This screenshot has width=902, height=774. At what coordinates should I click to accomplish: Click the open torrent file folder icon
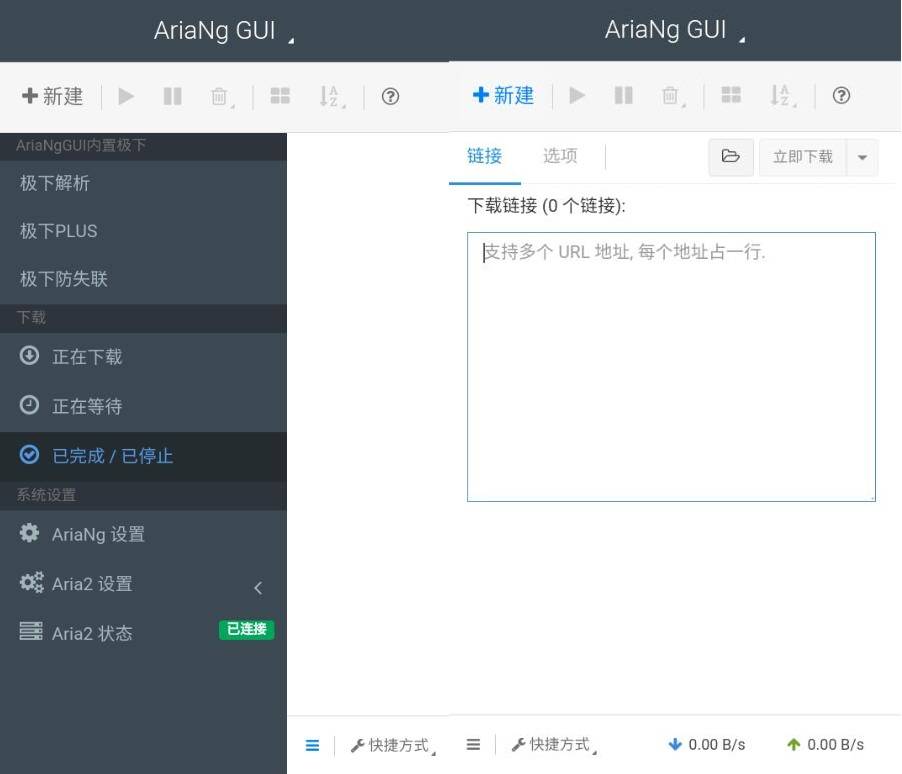coord(731,157)
